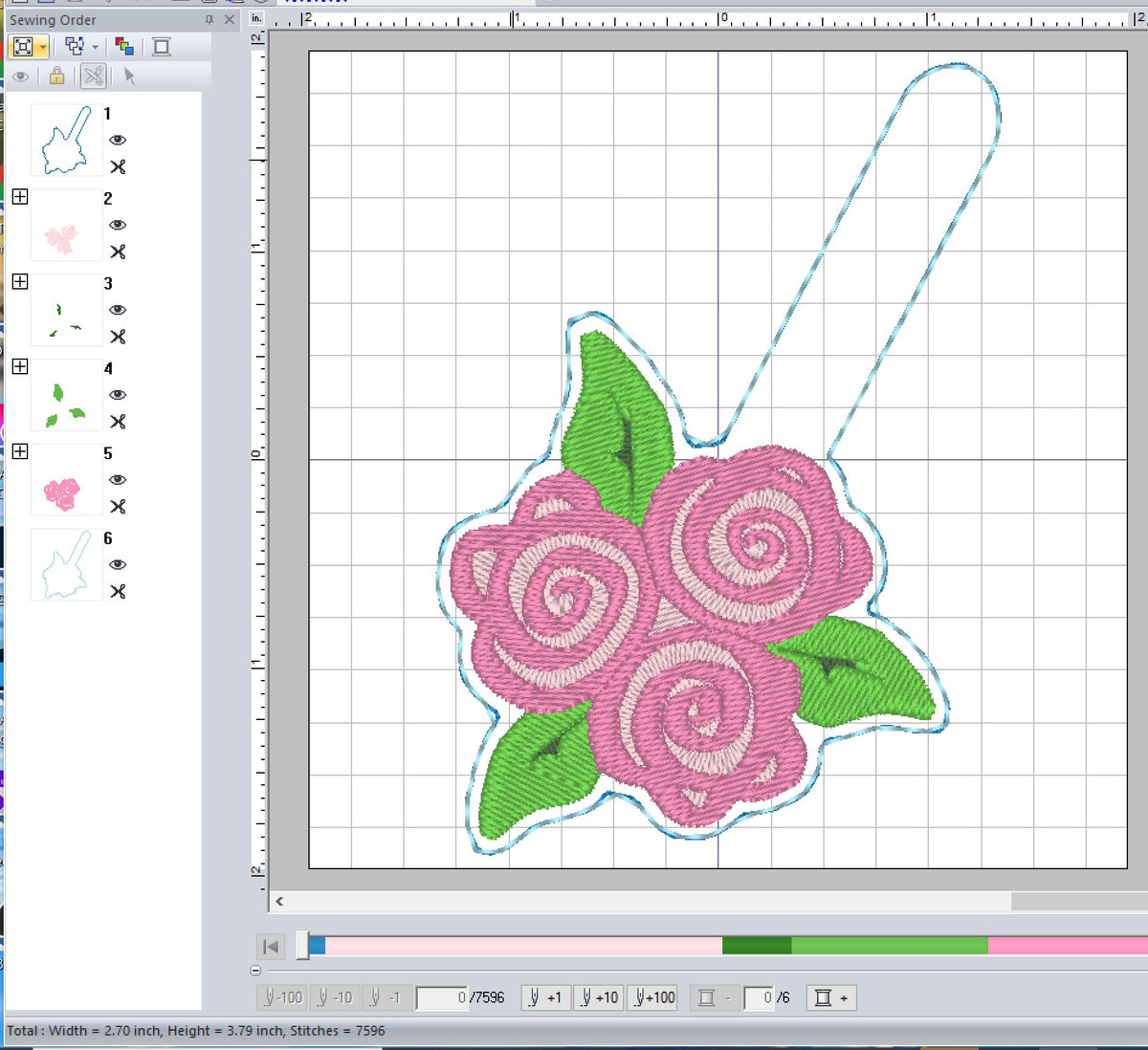Open the dropdown arrow beside the zoom tool
The height and width of the screenshot is (1050, 1148).
tap(42, 46)
